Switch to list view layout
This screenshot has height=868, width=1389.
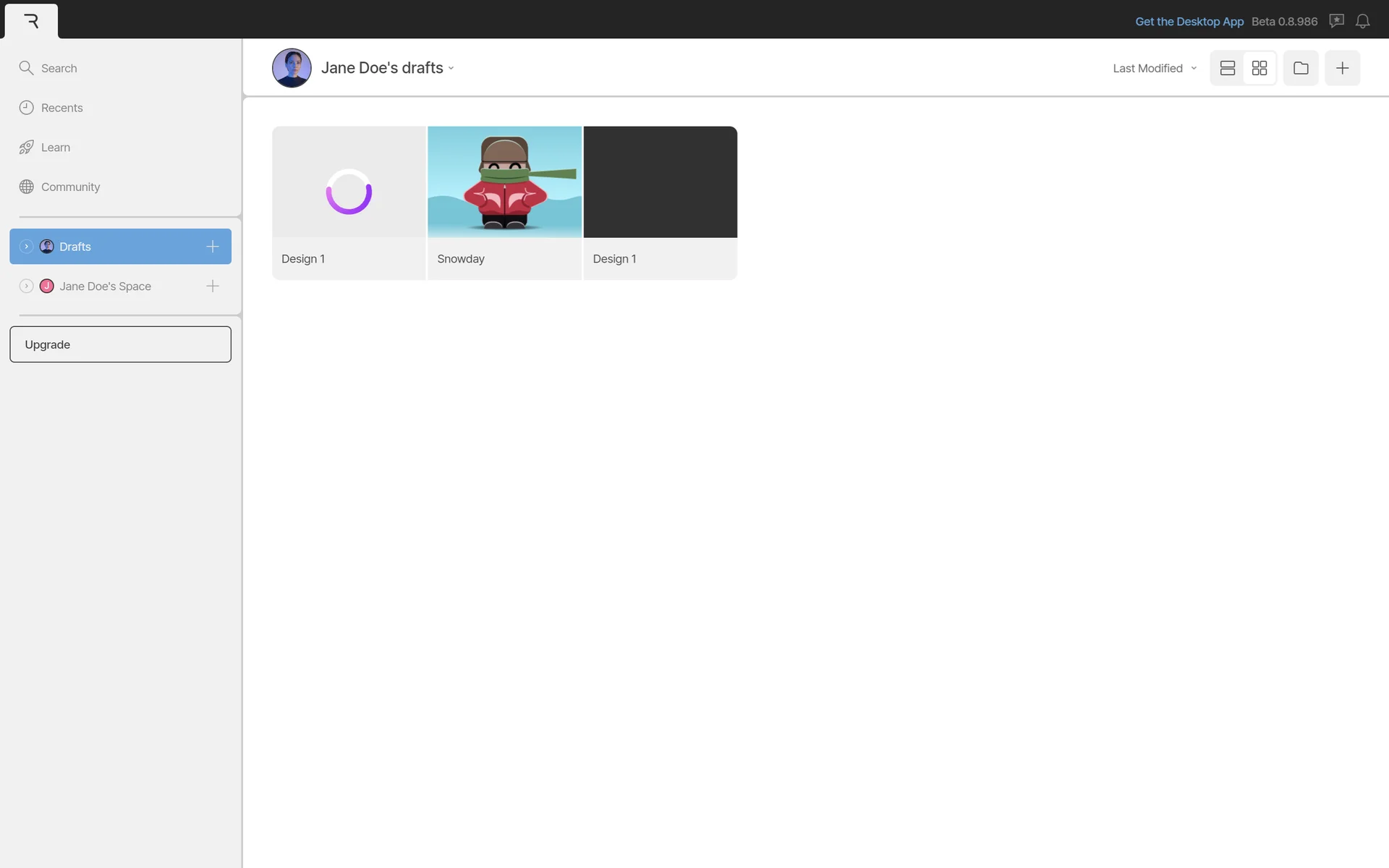point(1227,68)
